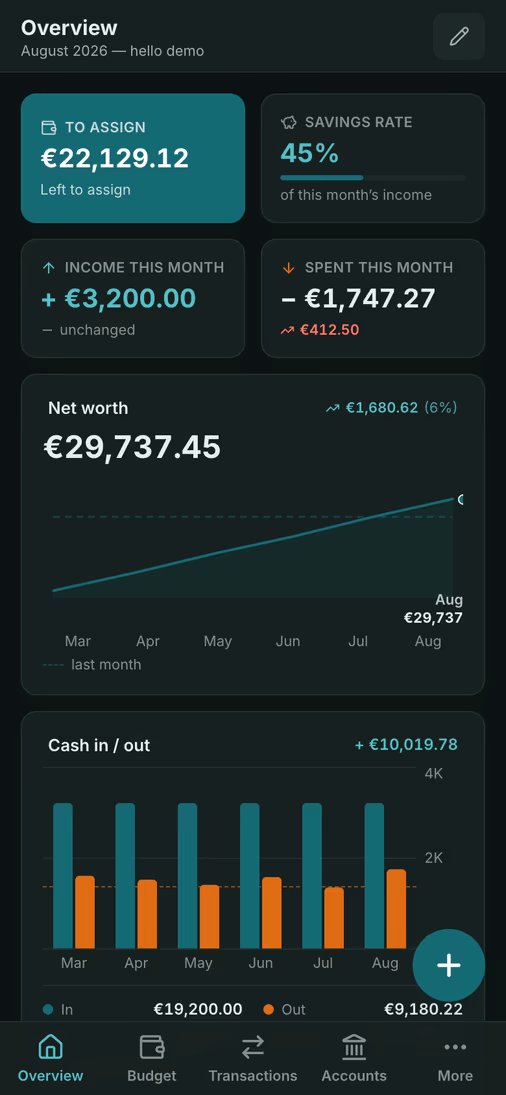
Task: Select the March cash-out orange bar
Action: click(x=84, y=912)
